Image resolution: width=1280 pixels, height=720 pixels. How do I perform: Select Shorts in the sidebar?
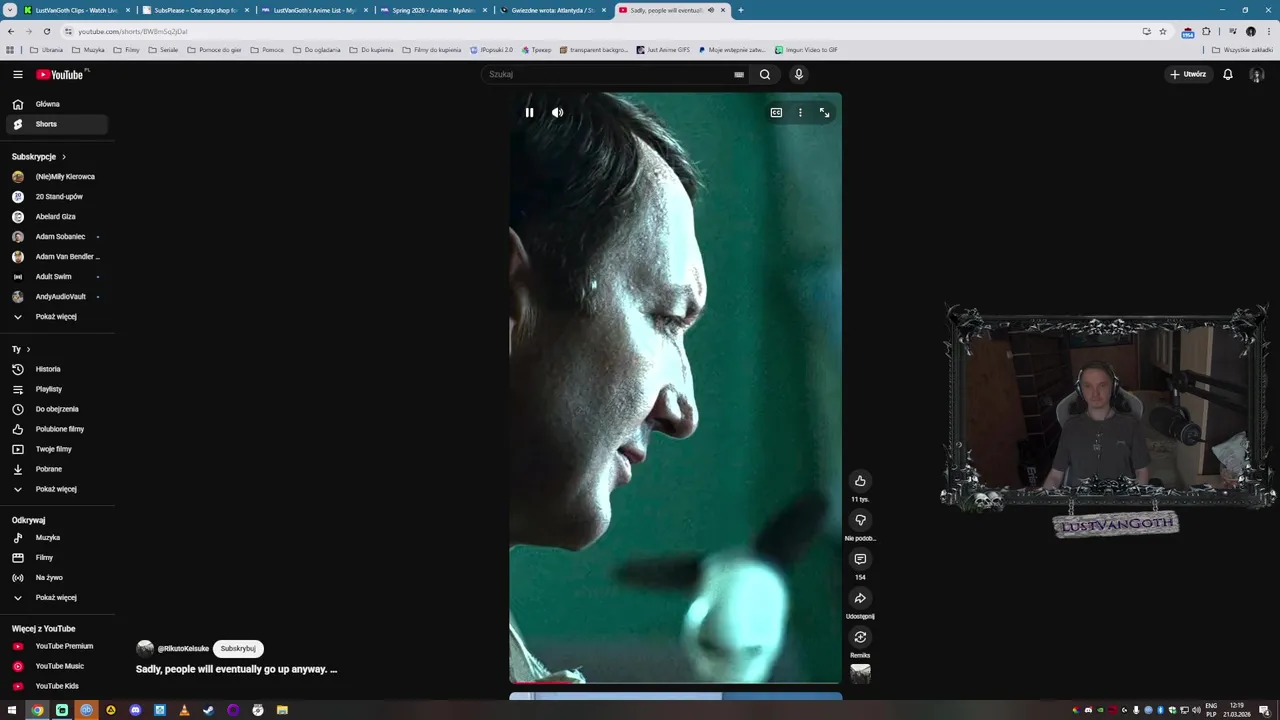pos(57,124)
